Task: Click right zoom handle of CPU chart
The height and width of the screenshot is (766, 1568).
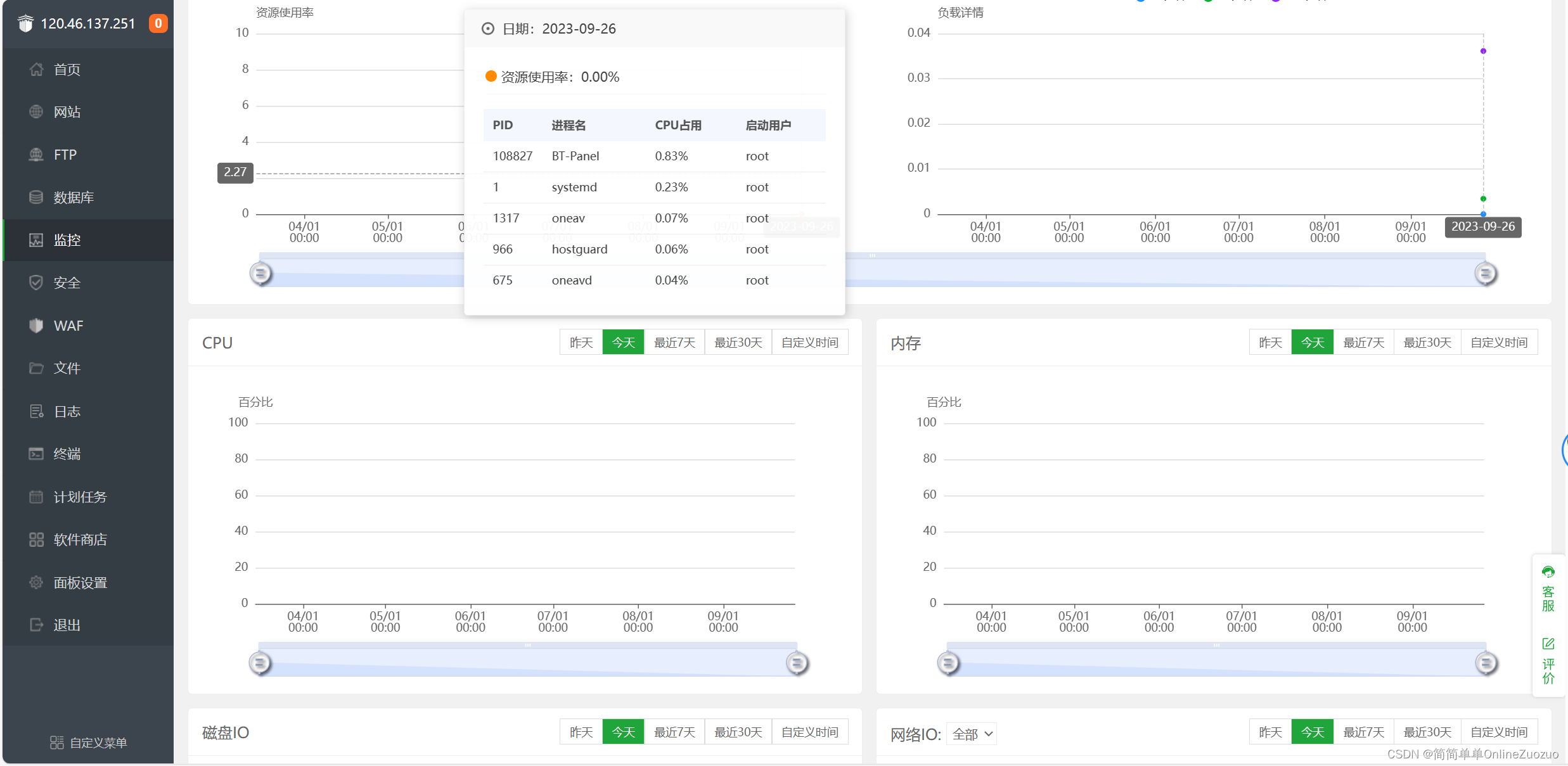Action: click(797, 663)
